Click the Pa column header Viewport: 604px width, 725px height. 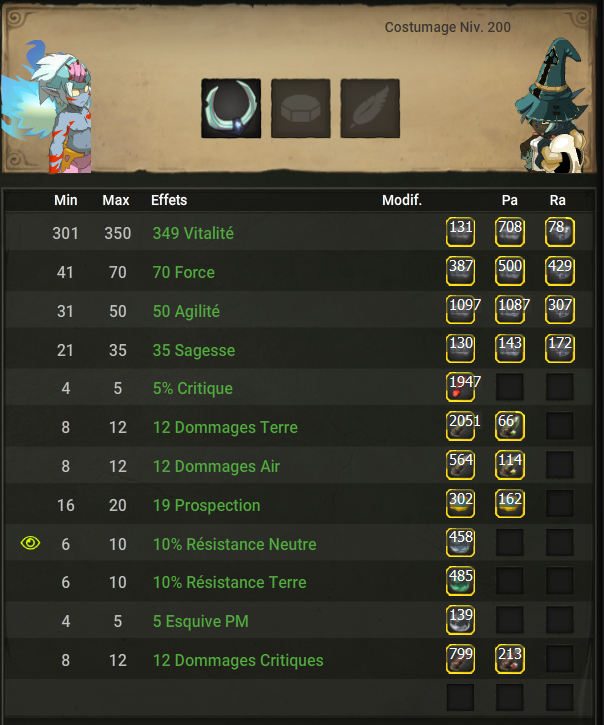pyautogui.click(x=510, y=200)
